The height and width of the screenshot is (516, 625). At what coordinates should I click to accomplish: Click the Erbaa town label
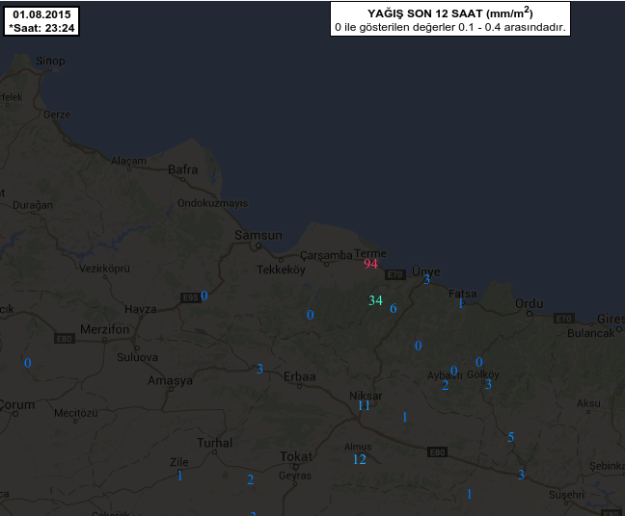click(300, 377)
